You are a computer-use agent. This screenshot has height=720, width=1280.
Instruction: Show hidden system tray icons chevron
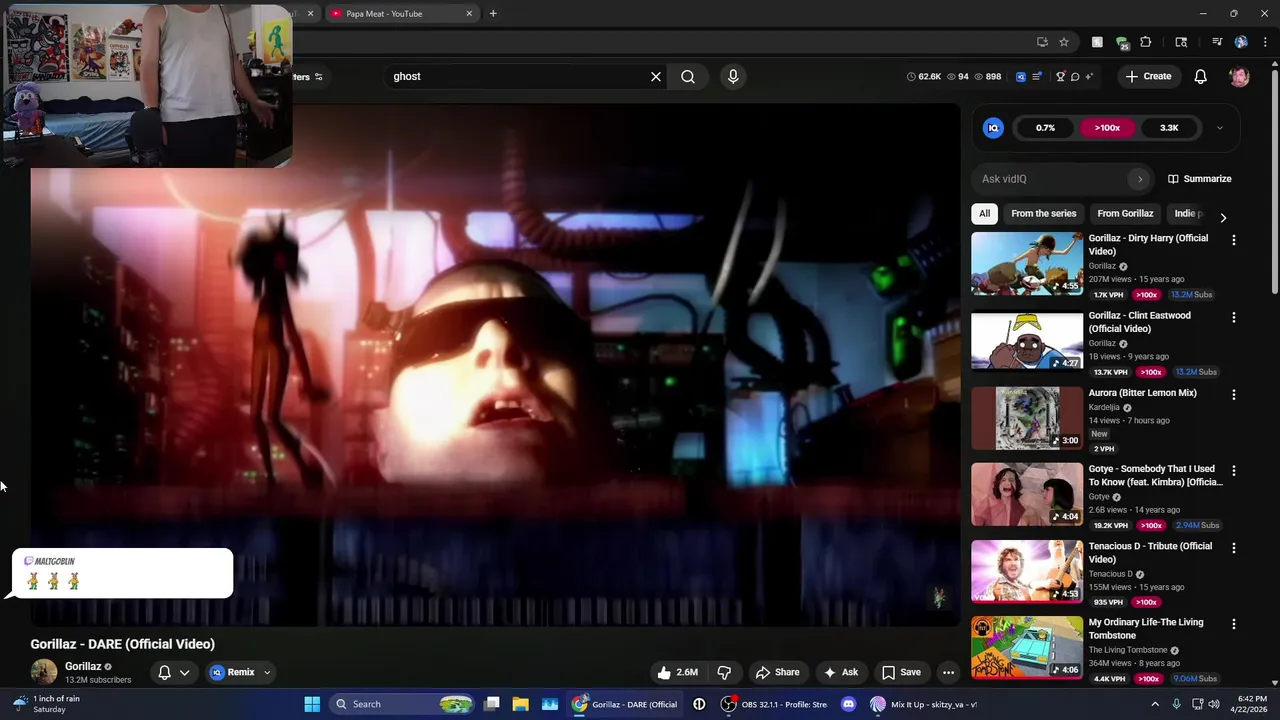click(x=1155, y=704)
